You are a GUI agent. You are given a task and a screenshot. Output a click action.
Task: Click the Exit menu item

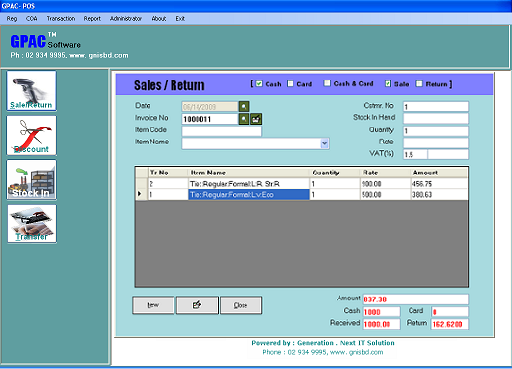180,19
